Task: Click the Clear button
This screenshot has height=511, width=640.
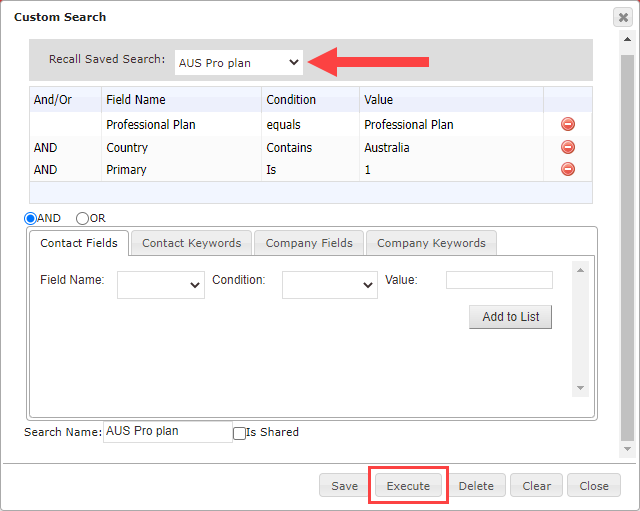Action: click(536, 486)
